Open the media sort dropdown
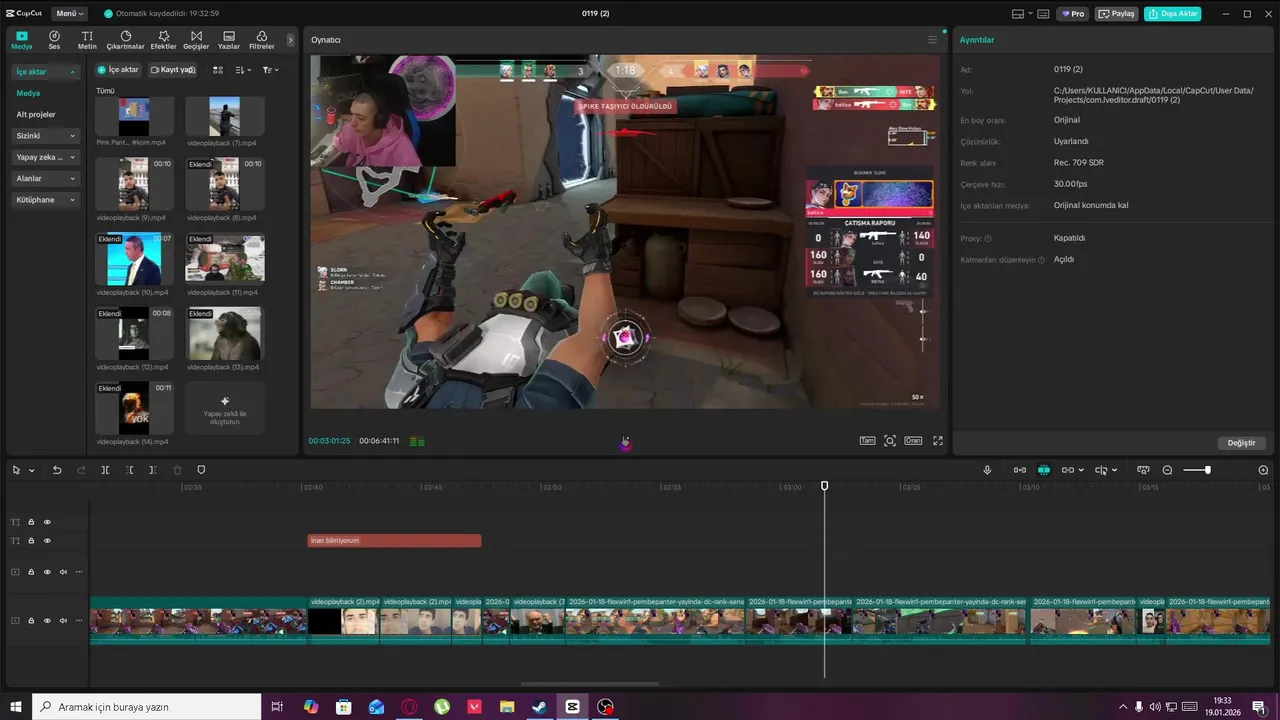This screenshot has height=720, width=1280. (243, 70)
